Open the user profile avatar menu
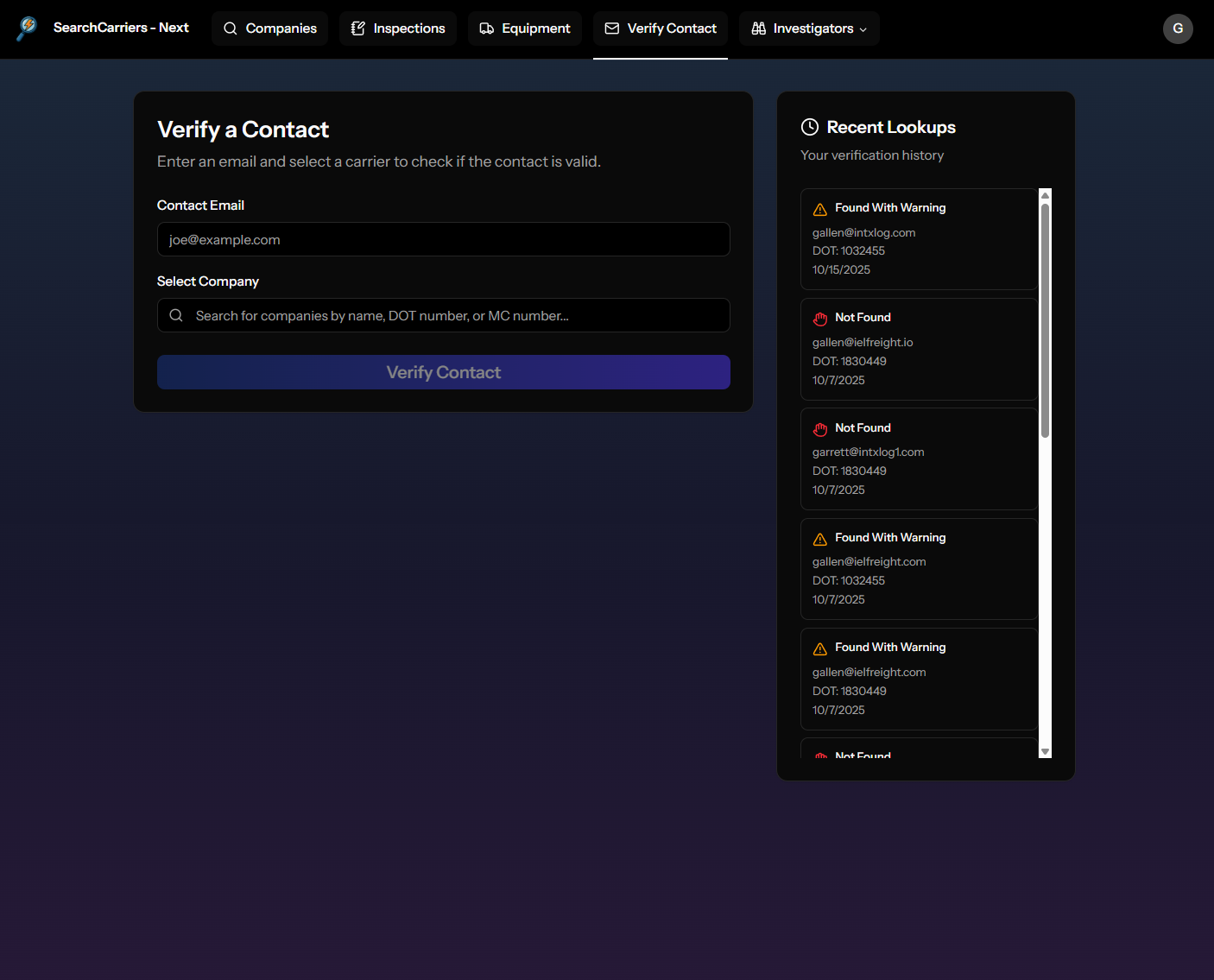This screenshot has width=1214, height=980. click(1178, 28)
